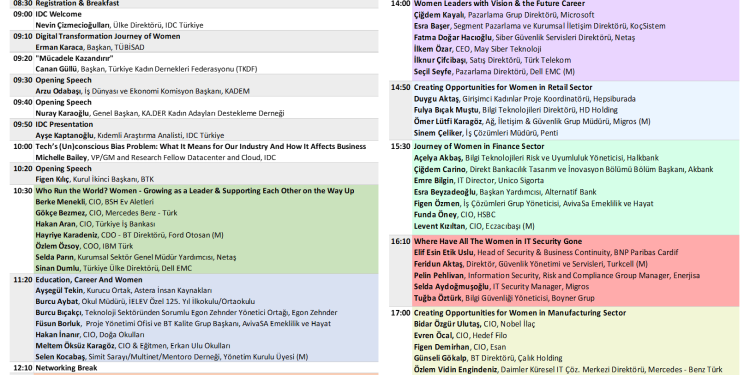This screenshot has width=750, height=375.
Task: Select the IDC Presentation title
Action: pyautogui.click(x=65, y=124)
